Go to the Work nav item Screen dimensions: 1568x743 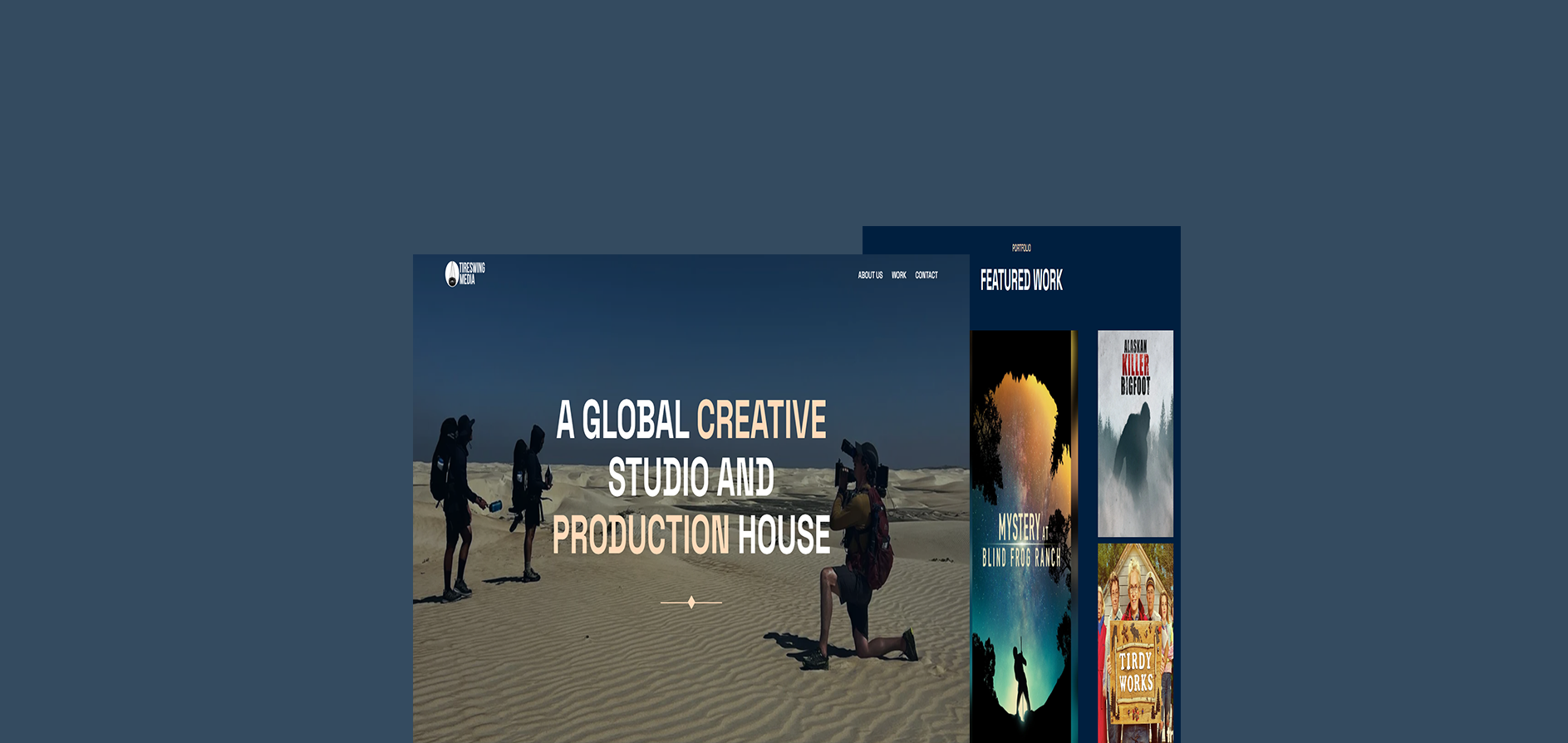(898, 275)
